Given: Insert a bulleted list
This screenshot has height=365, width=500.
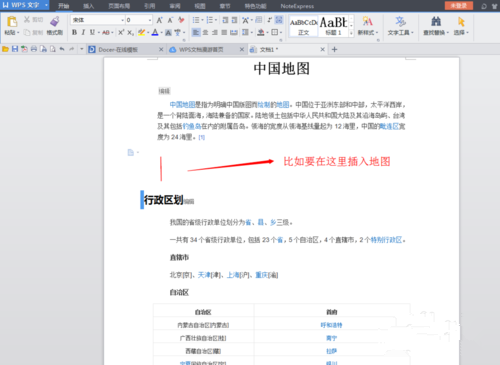Looking at the screenshot, I should pos(196,20).
